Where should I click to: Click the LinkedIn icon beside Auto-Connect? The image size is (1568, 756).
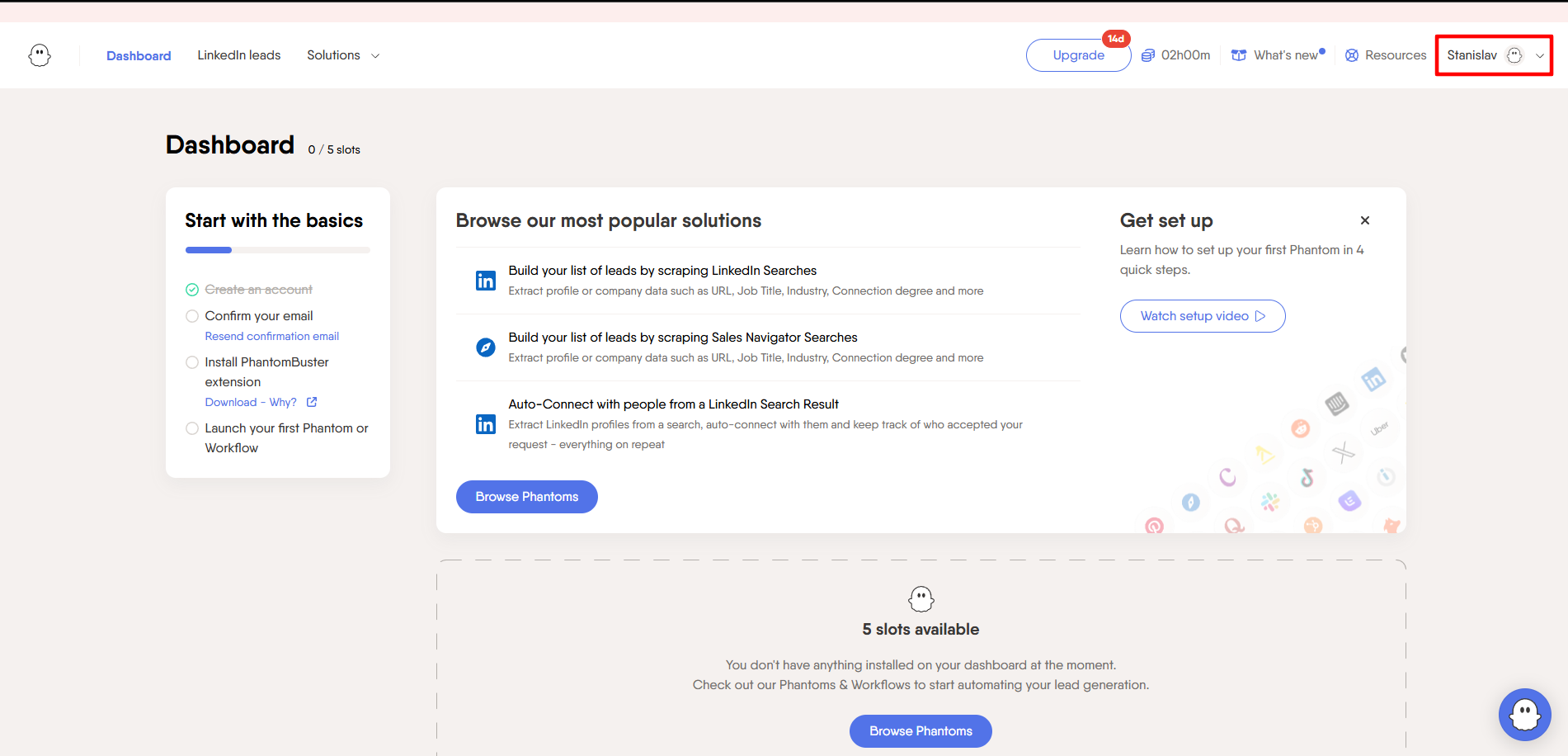(x=486, y=424)
